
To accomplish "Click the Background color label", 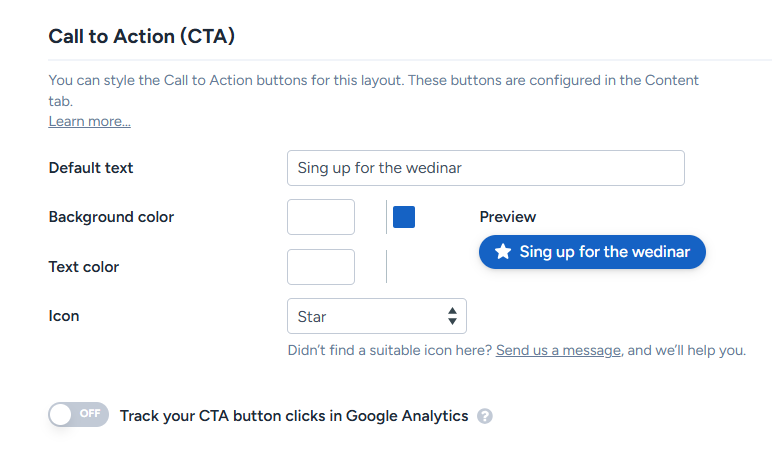I will pos(111,217).
